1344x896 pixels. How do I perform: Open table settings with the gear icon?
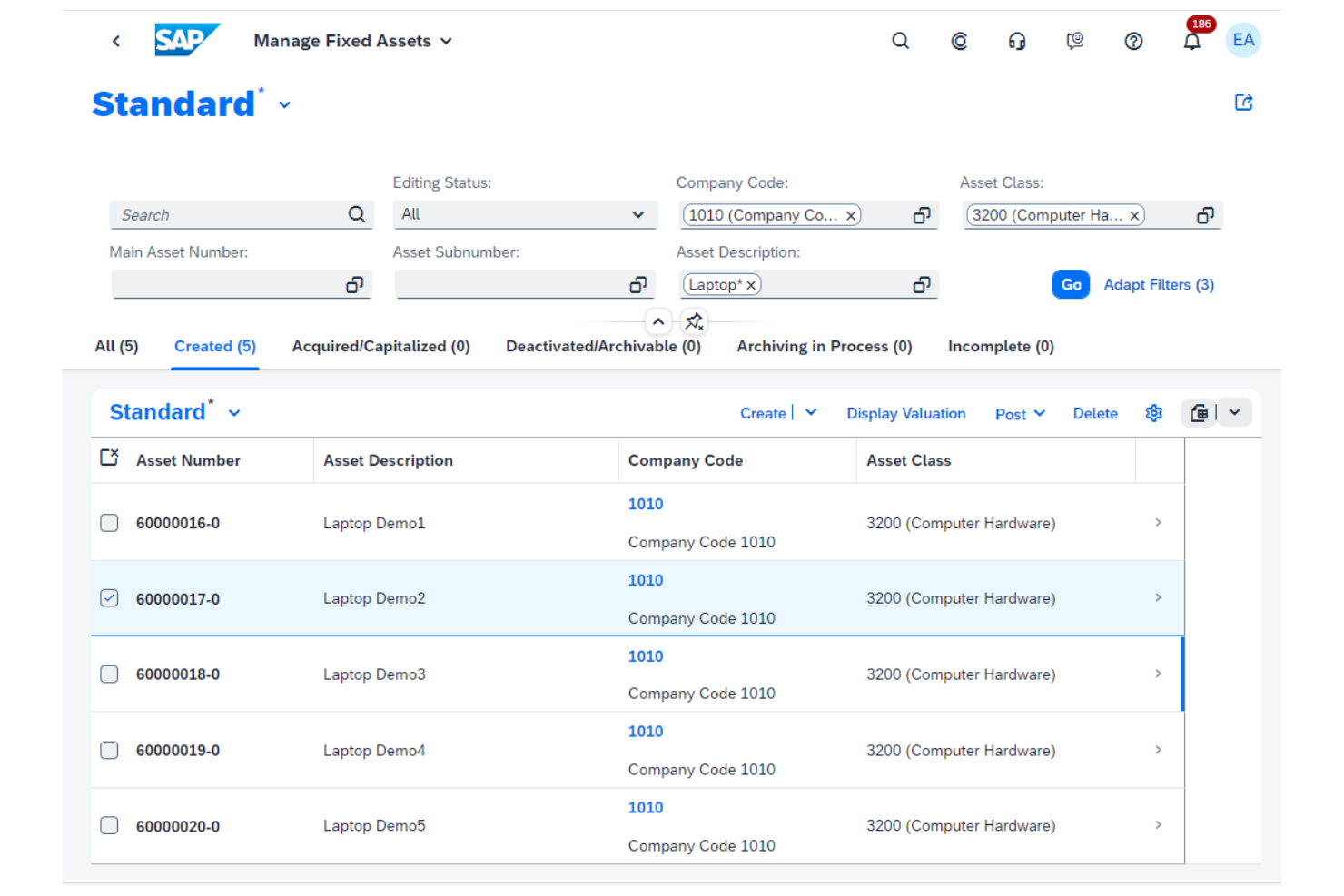point(1153,413)
